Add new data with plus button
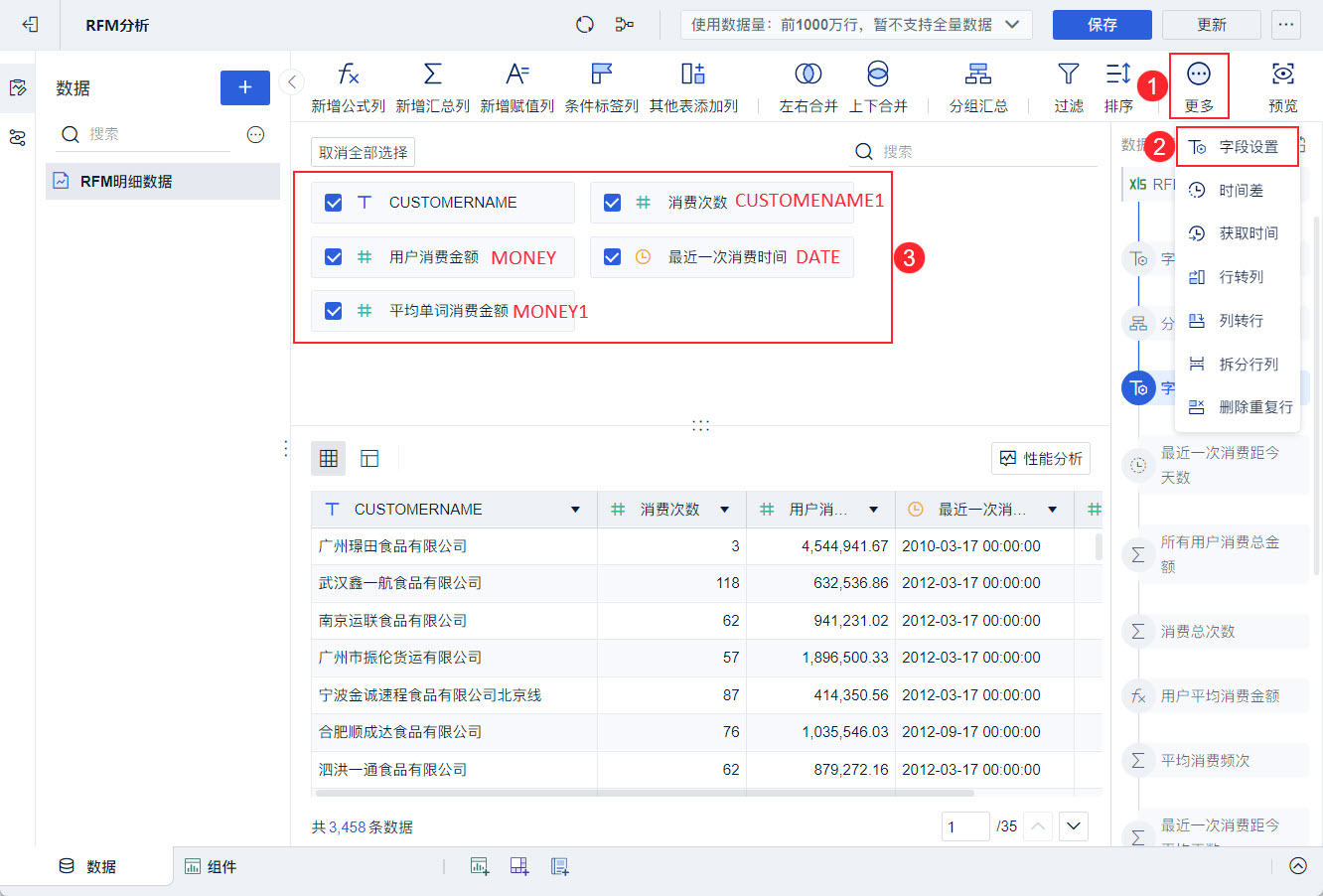The width and height of the screenshot is (1323, 896). tap(245, 87)
